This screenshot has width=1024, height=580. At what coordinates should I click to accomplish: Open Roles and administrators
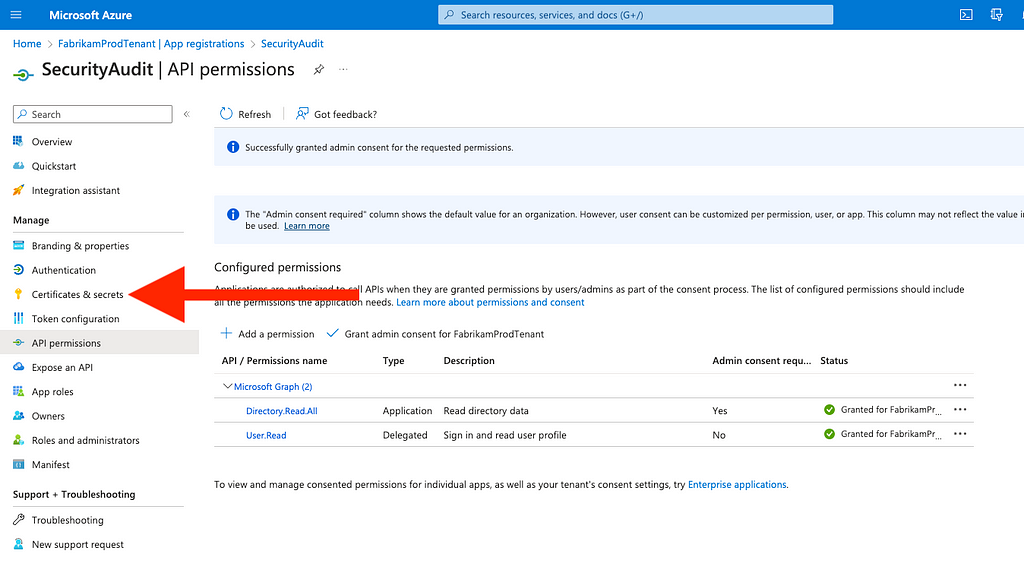tap(86, 440)
